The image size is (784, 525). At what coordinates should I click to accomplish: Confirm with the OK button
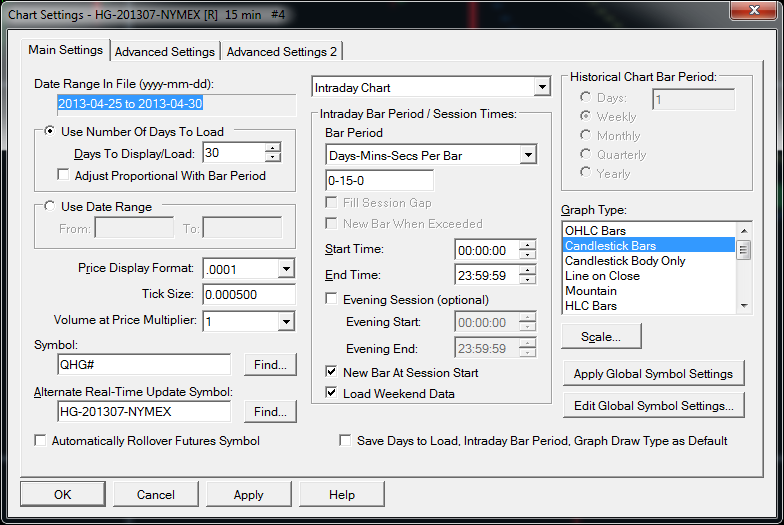coord(62,494)
